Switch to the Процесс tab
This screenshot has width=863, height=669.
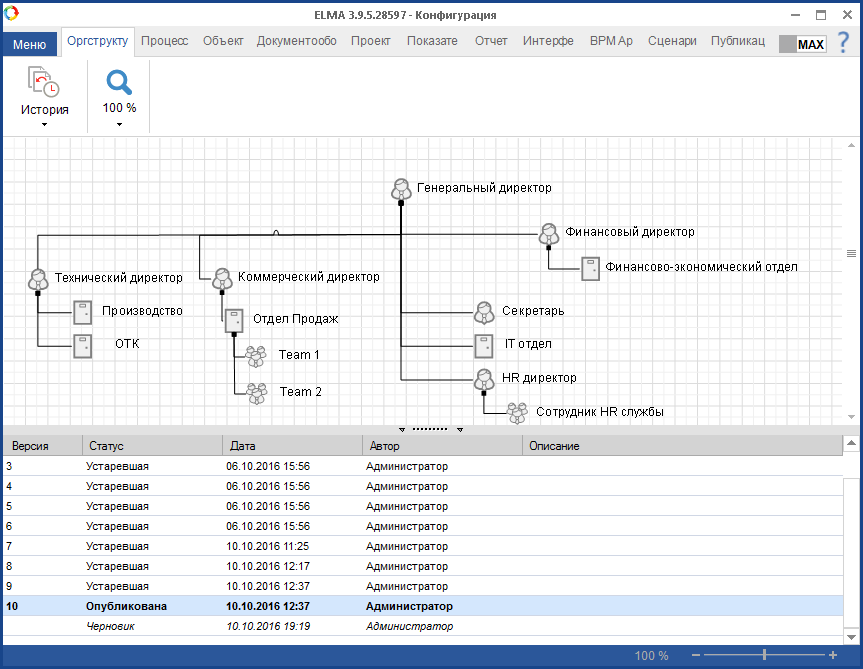pyautogui.click(x=164, y=41)
